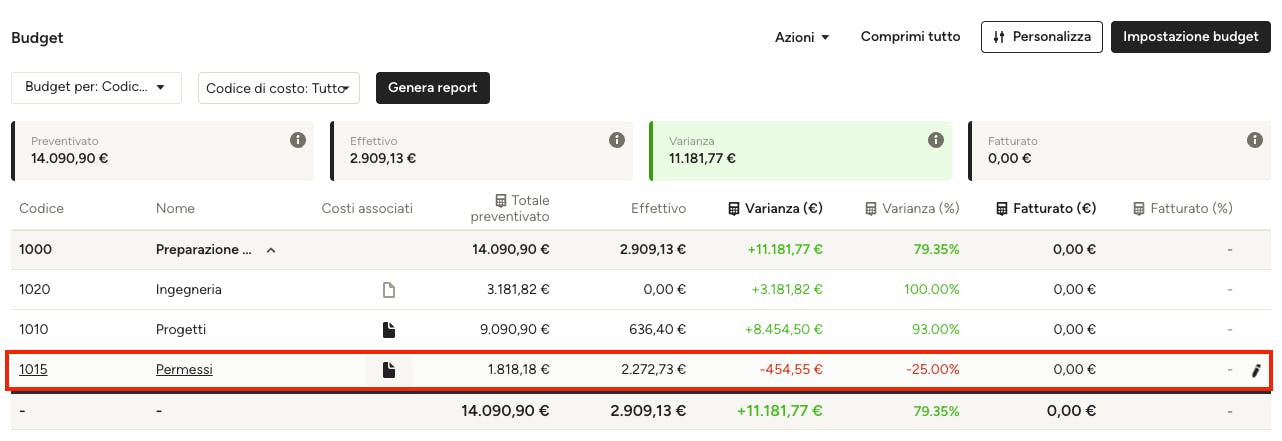
Task: Open associated costs document for Permessi
Action: point(390,370)
